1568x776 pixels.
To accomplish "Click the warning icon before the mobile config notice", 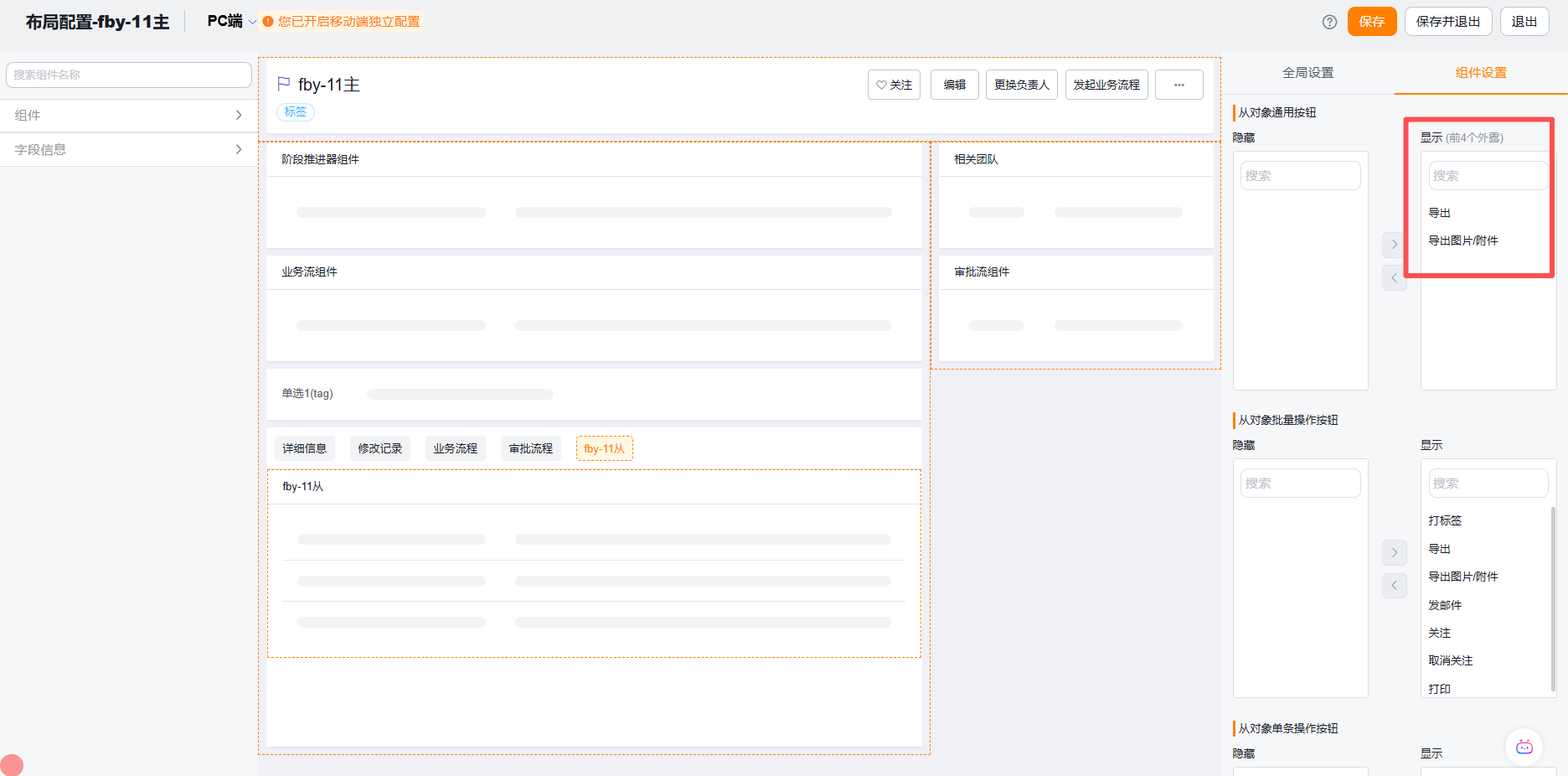I will pyautogui.click(x=267, y=23).
